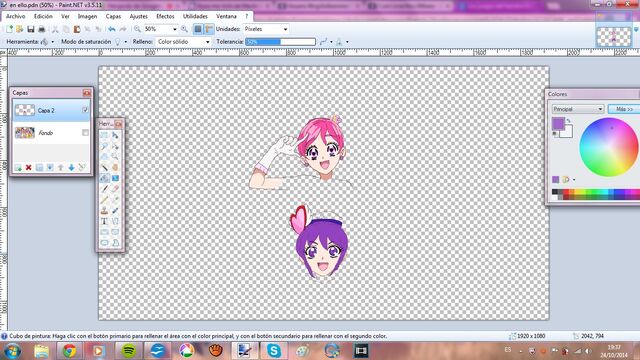Viewport: 640px width, 360px height.
Task: Expand the 50% zoom level dropdown
Action: pyautogui.click(x=175, y=29)
